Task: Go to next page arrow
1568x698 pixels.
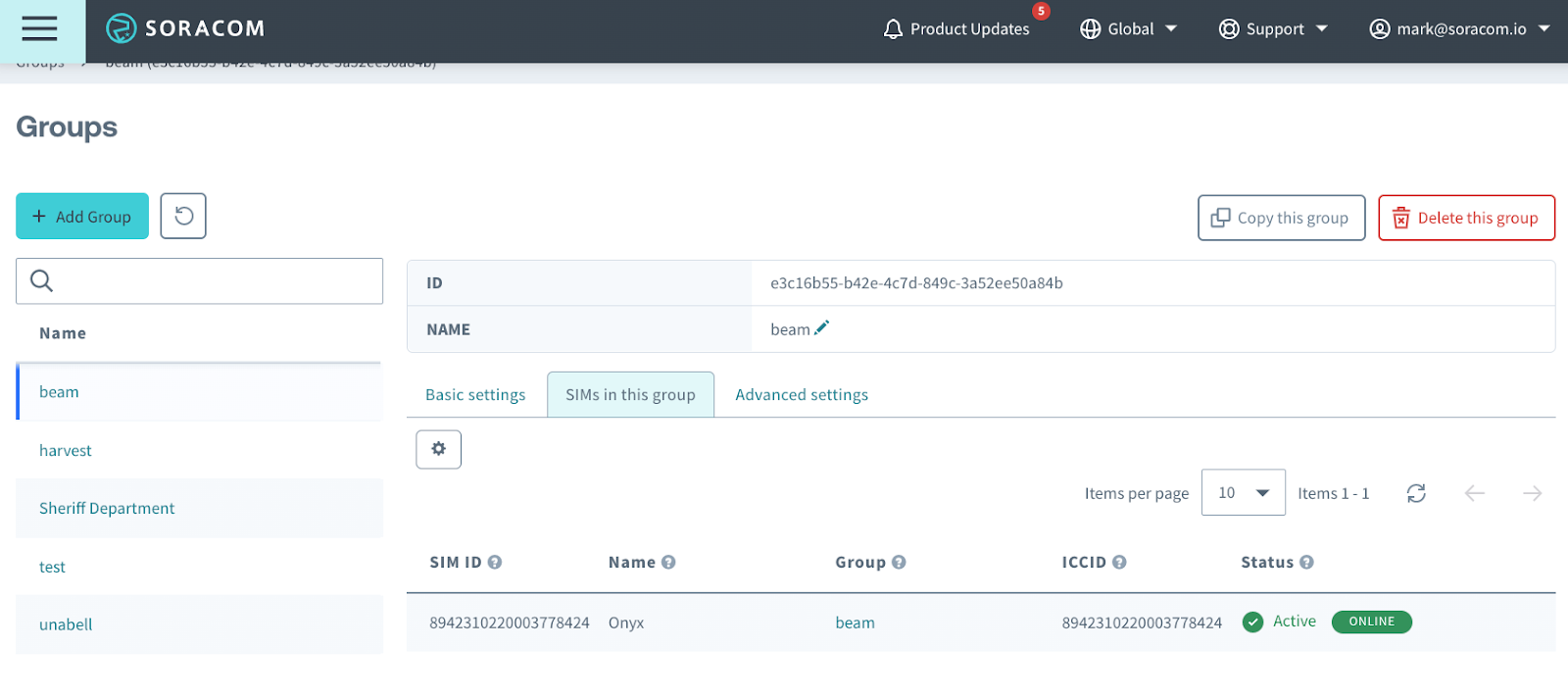Action: (x=1533, y=493)
